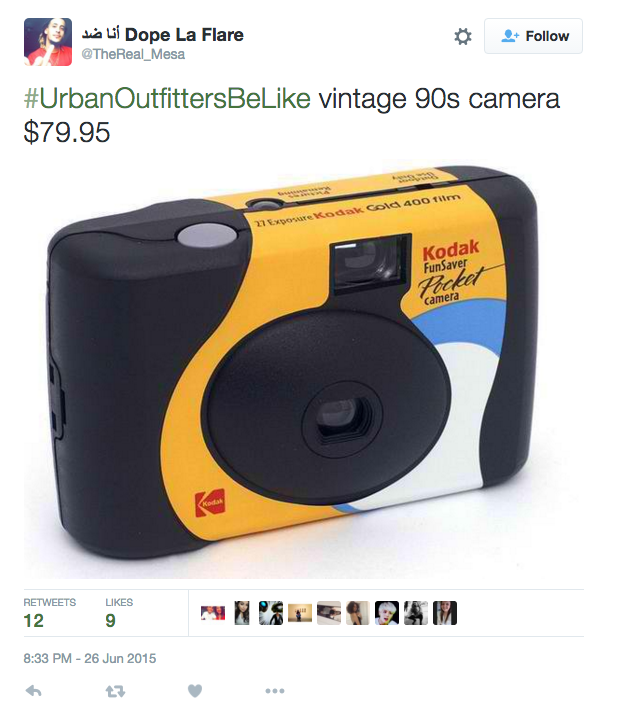Visit the @TheReal_Mesa handle
Screen dimensions: 617x720
coord(133,54)
